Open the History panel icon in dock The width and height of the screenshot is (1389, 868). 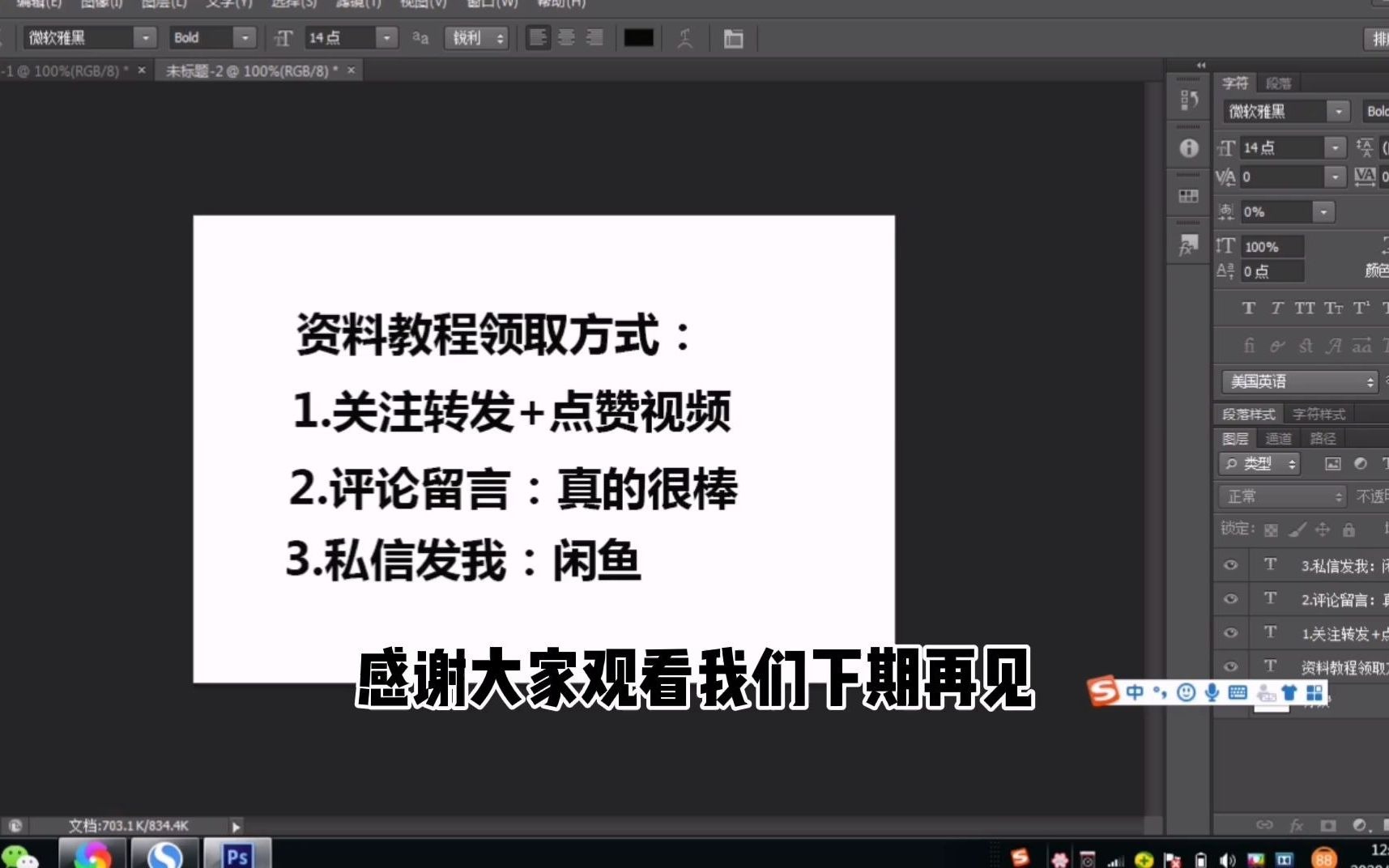pos(1189,100)
